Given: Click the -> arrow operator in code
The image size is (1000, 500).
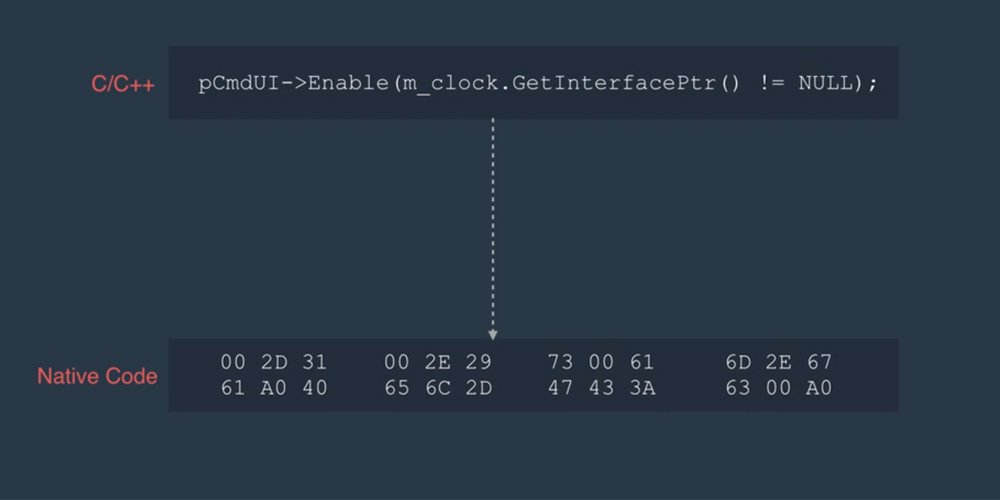Looking at the screenshot, I should pos(294,84).
